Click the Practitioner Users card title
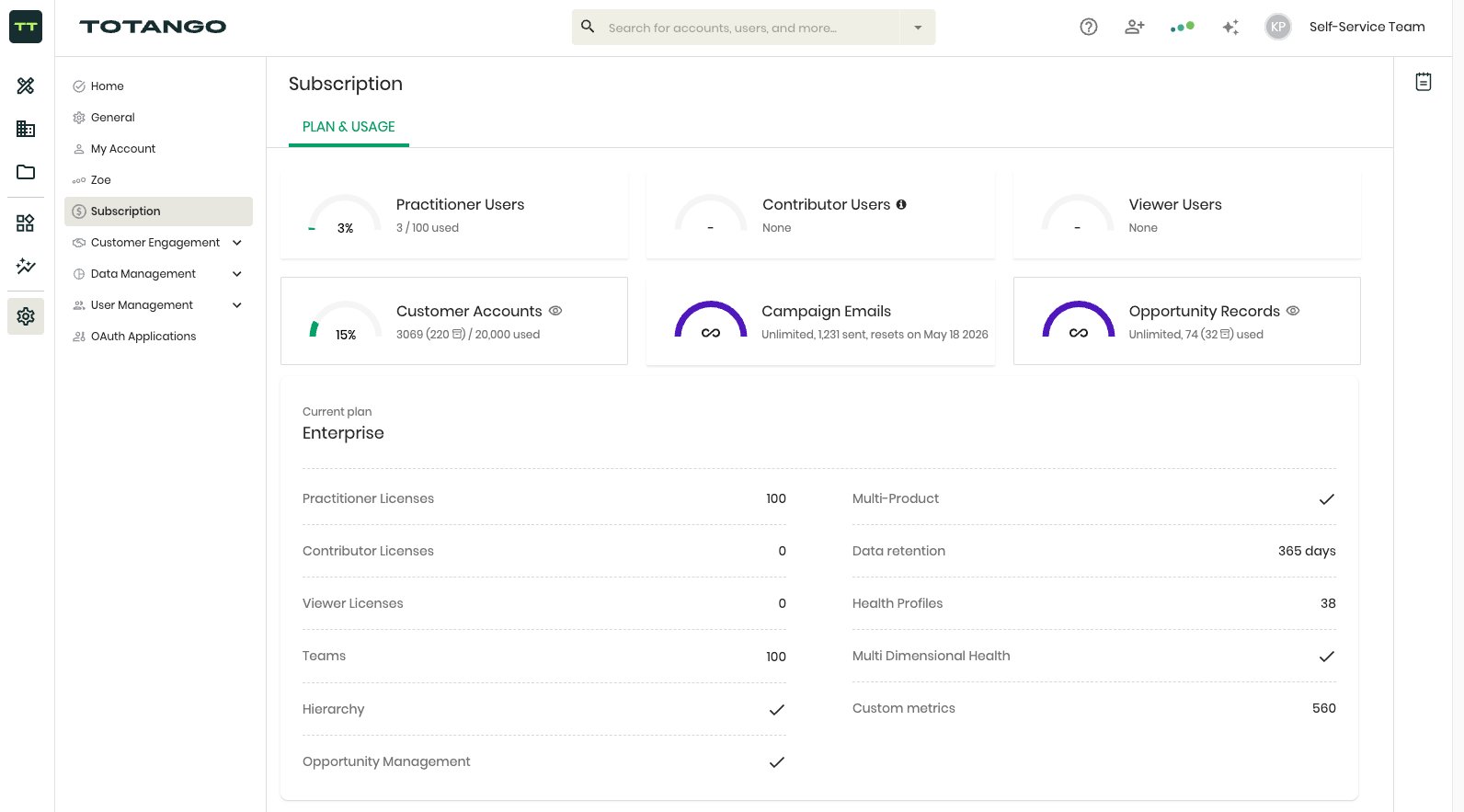 point(460,204)
